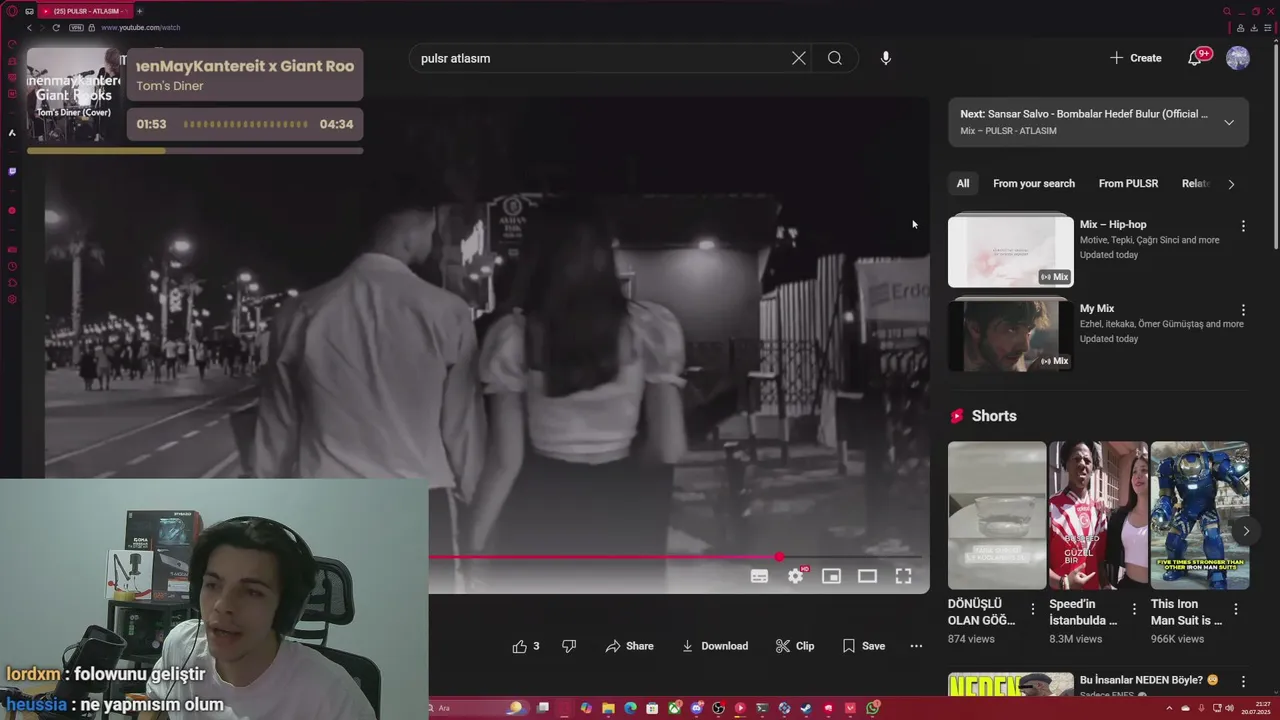Open File Explorer from the taskbar
Image resolution: width=1280 pixels, height=720 pixels.
point(608,708)
